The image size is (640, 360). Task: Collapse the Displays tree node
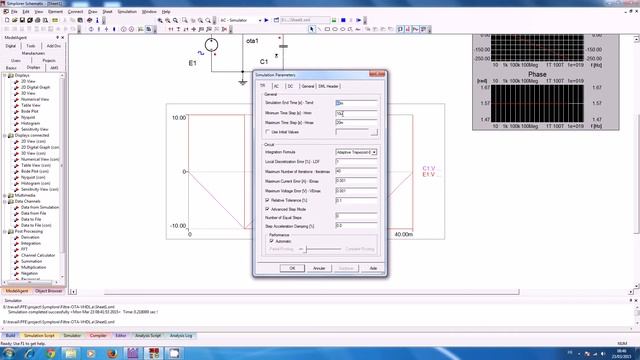click(5, 76)
